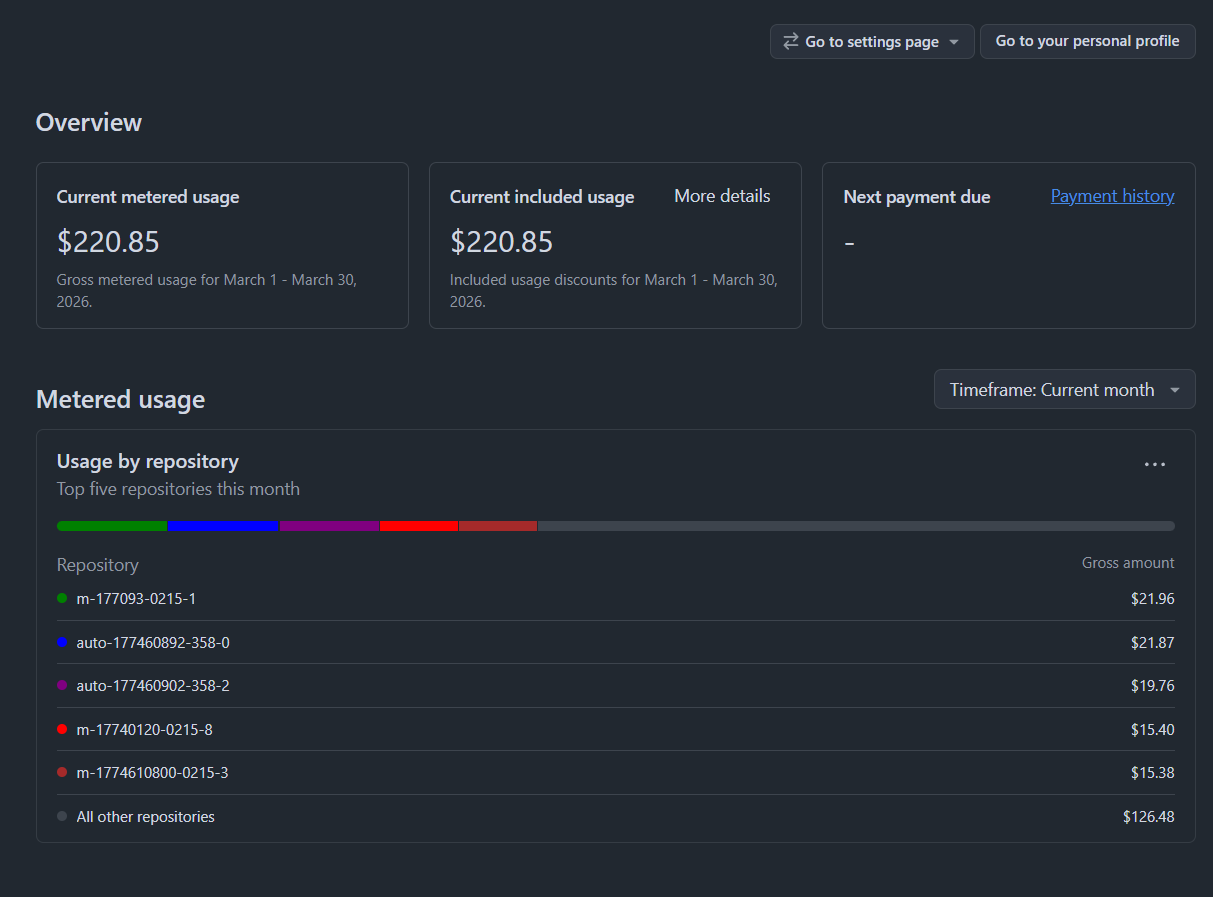Select repository auto-177460902-358-2
1213x897 pixels.
coord(153,686)
